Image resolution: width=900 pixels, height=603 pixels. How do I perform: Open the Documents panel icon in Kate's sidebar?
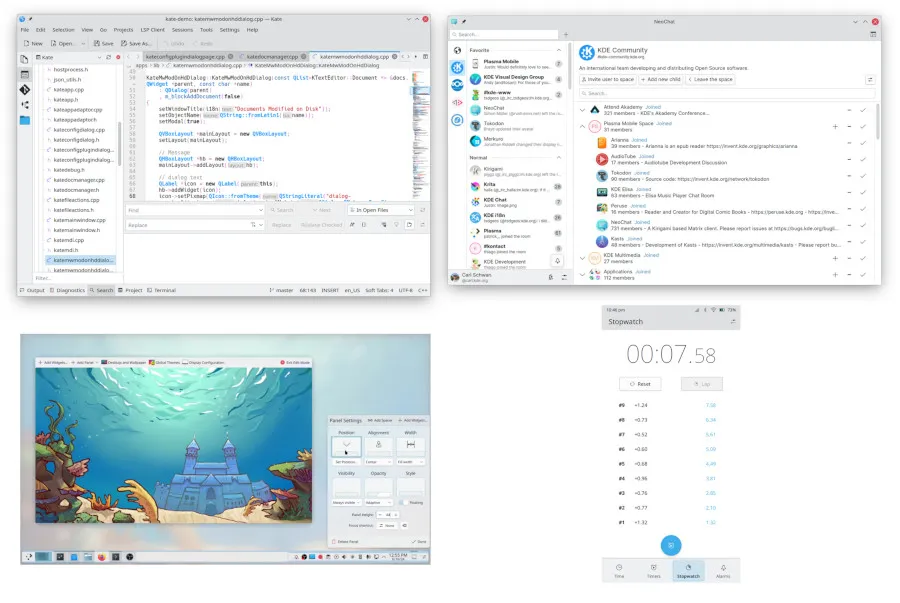pyautogui.click(x=24, y=59)
